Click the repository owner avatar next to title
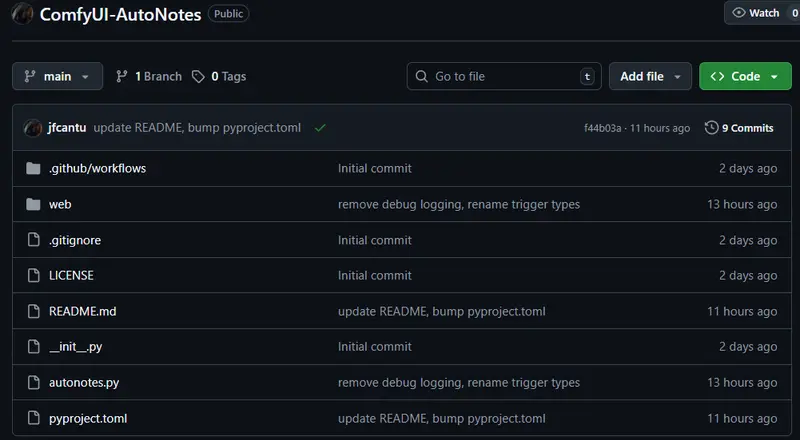Screen dimensions: 800x440 pos(23,14)
